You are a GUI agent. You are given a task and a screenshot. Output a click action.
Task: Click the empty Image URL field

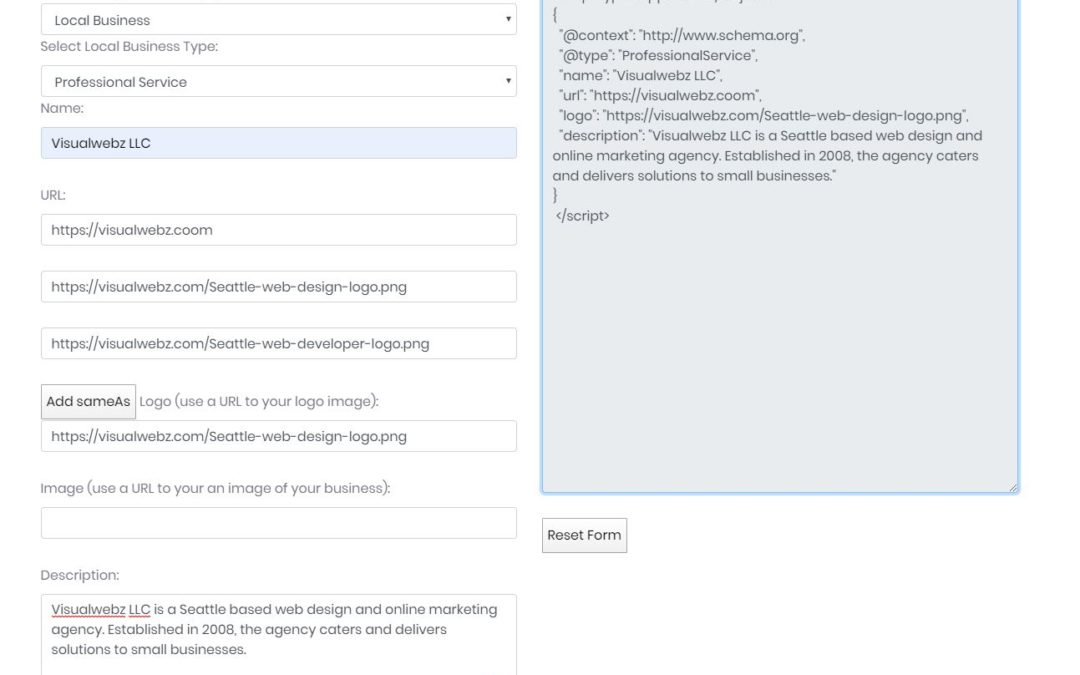(278, 523)
